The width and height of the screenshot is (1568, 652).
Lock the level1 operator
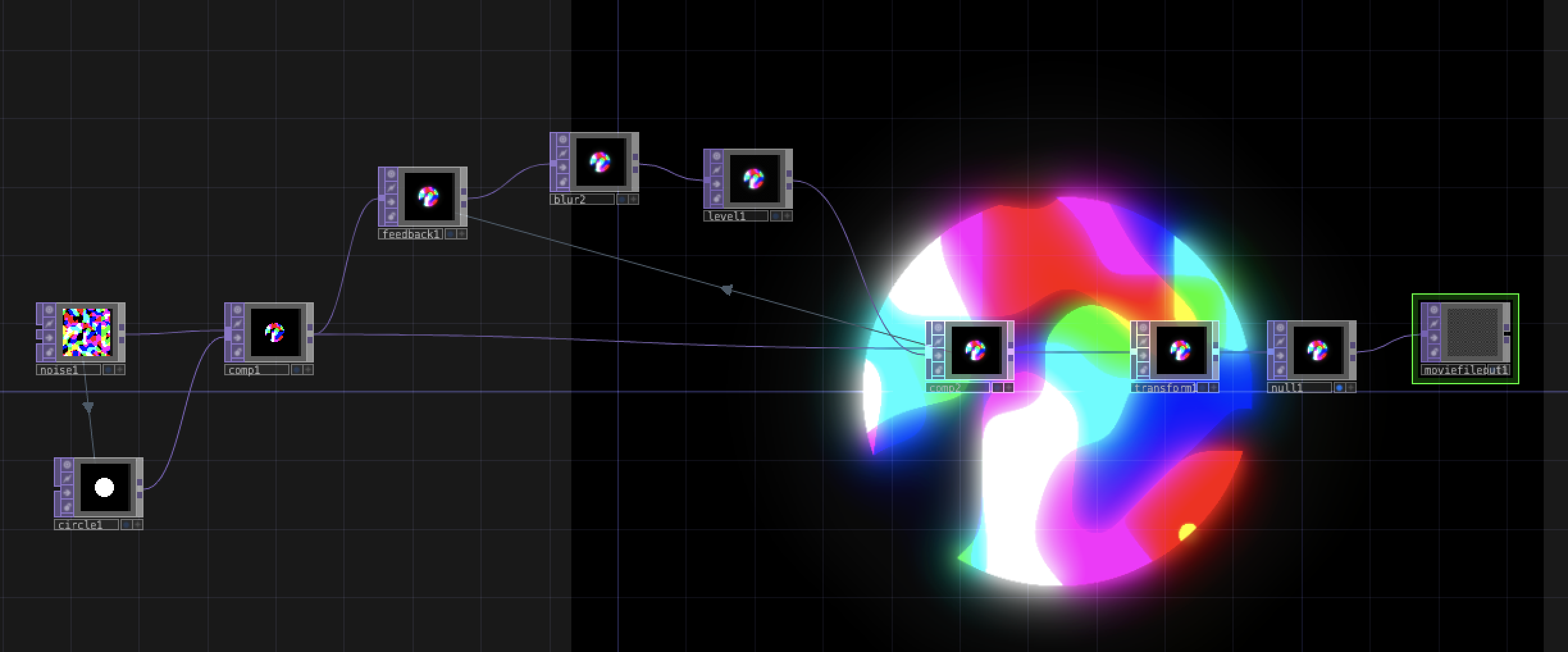click(x=717, y=199)
